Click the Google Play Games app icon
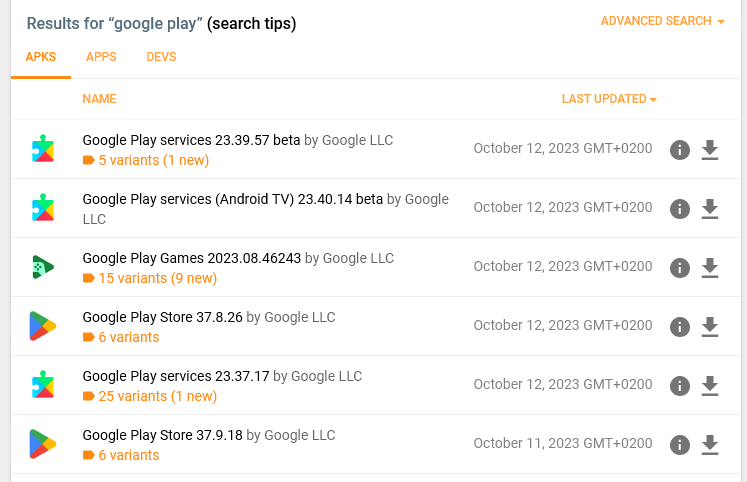This screenshot has height=482, width=747. click(43, 267)
